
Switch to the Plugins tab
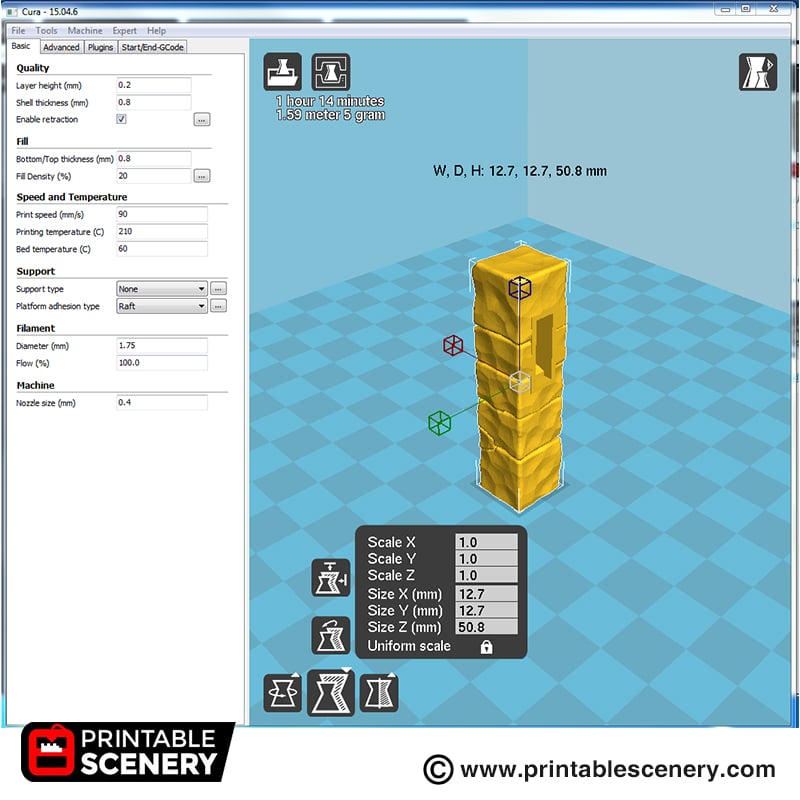coord(101,47)
